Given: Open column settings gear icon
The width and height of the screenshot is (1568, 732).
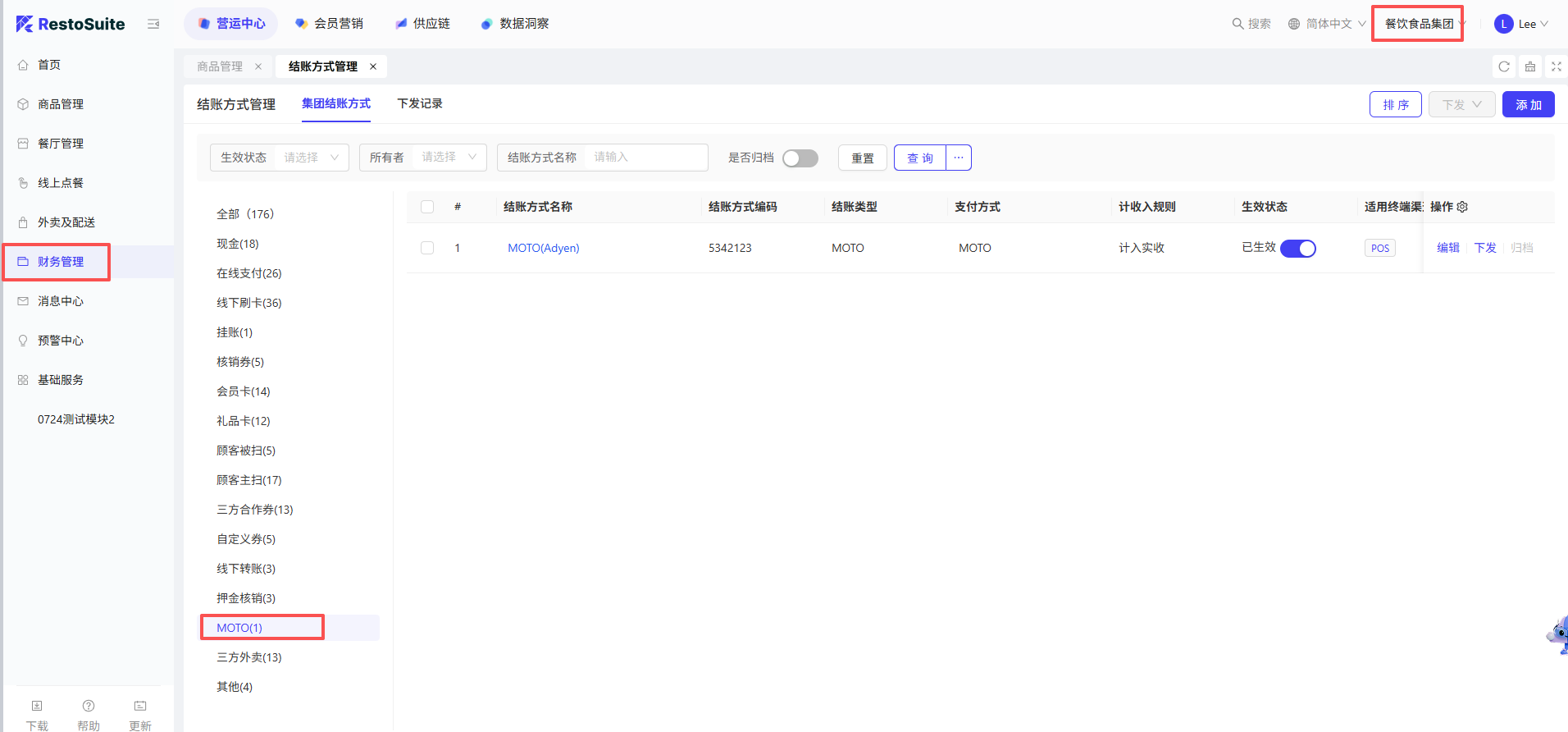Looking at the screenshot, I should [x=1462, y=207].
